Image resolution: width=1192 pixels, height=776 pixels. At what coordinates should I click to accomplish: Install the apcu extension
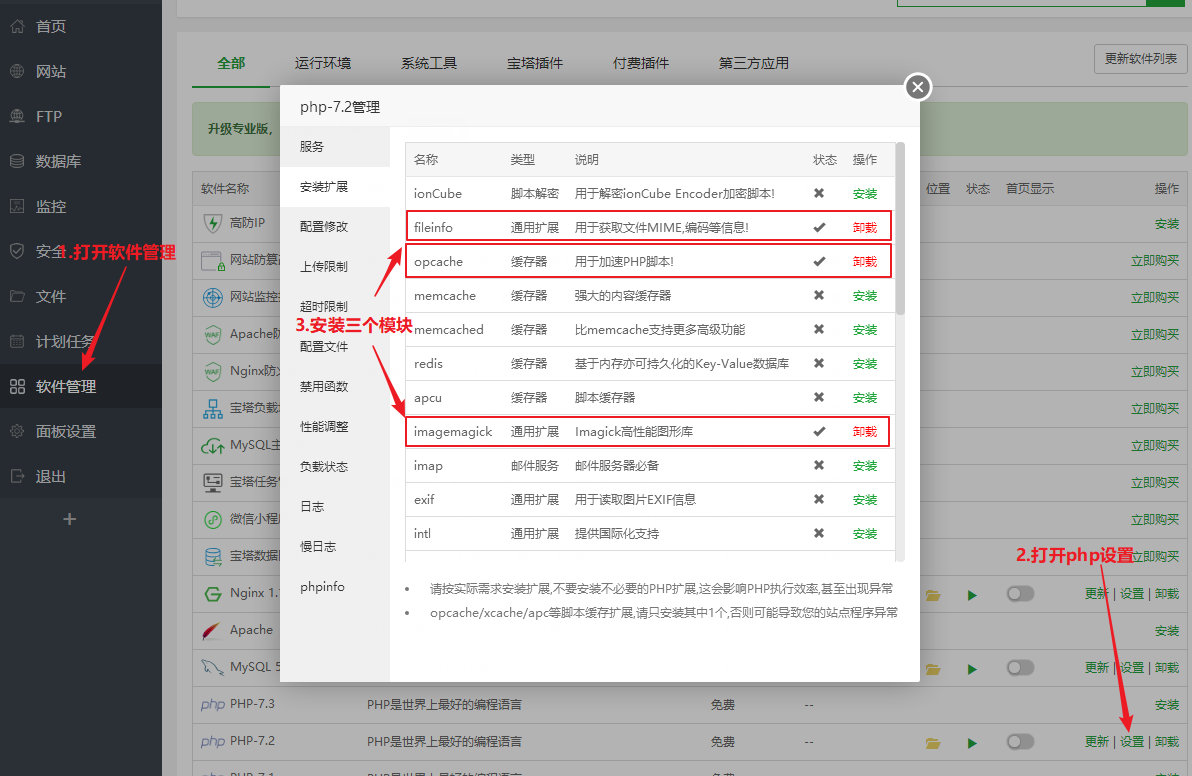864,398
